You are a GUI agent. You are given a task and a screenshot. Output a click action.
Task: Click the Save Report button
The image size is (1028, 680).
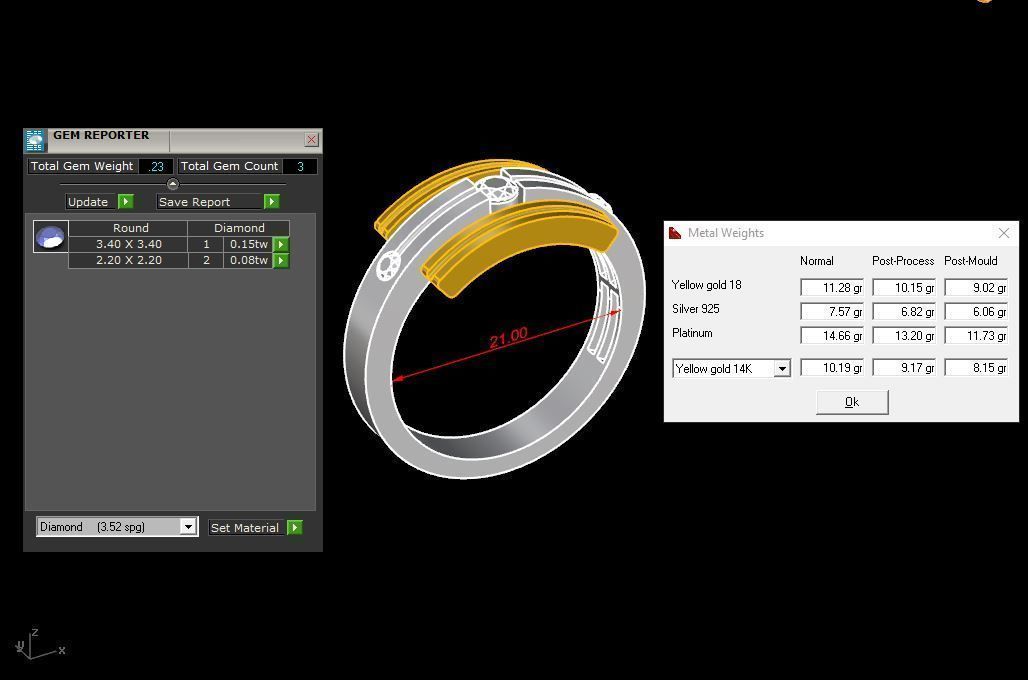point(209,201)
